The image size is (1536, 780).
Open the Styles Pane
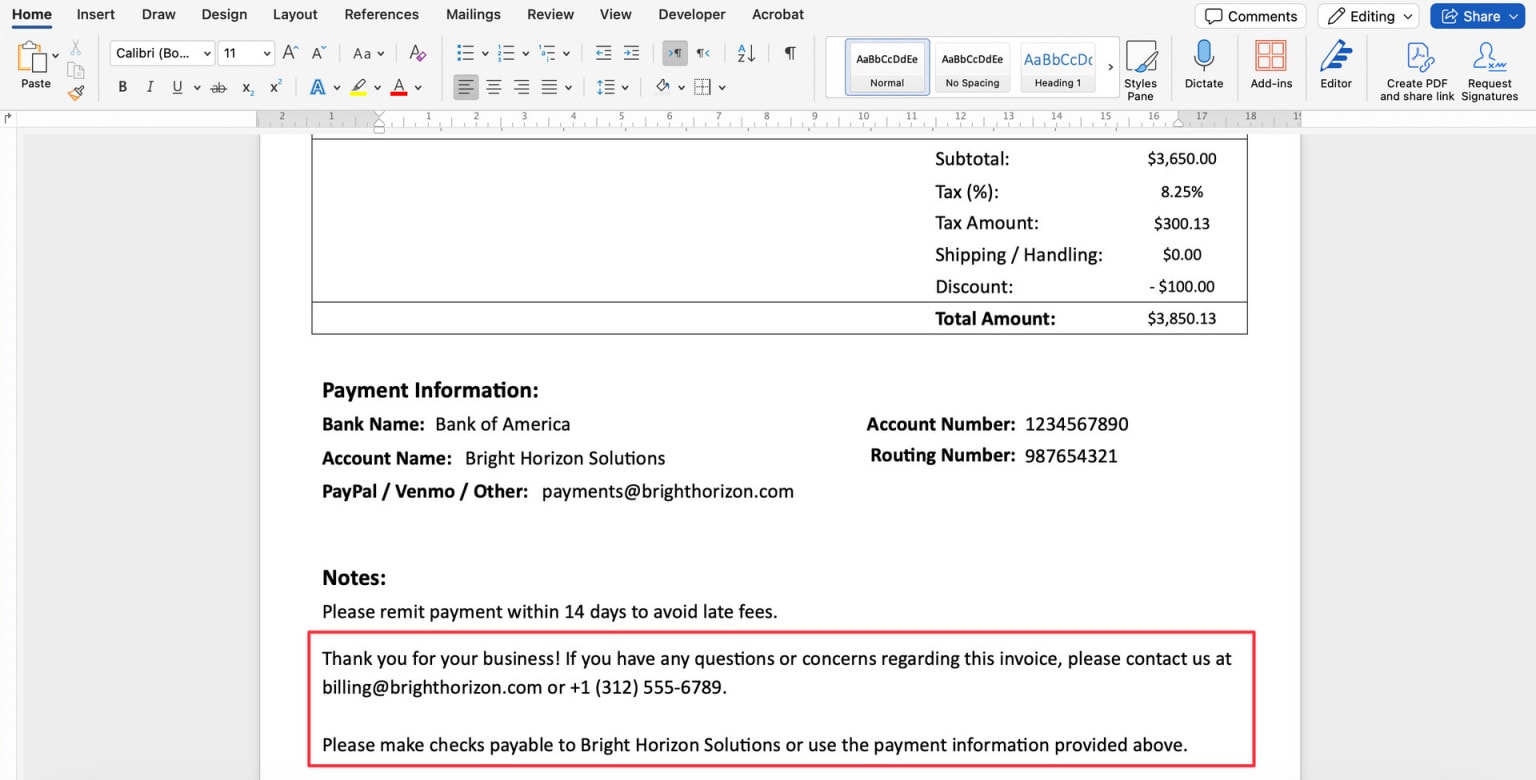coord(1141,67)
